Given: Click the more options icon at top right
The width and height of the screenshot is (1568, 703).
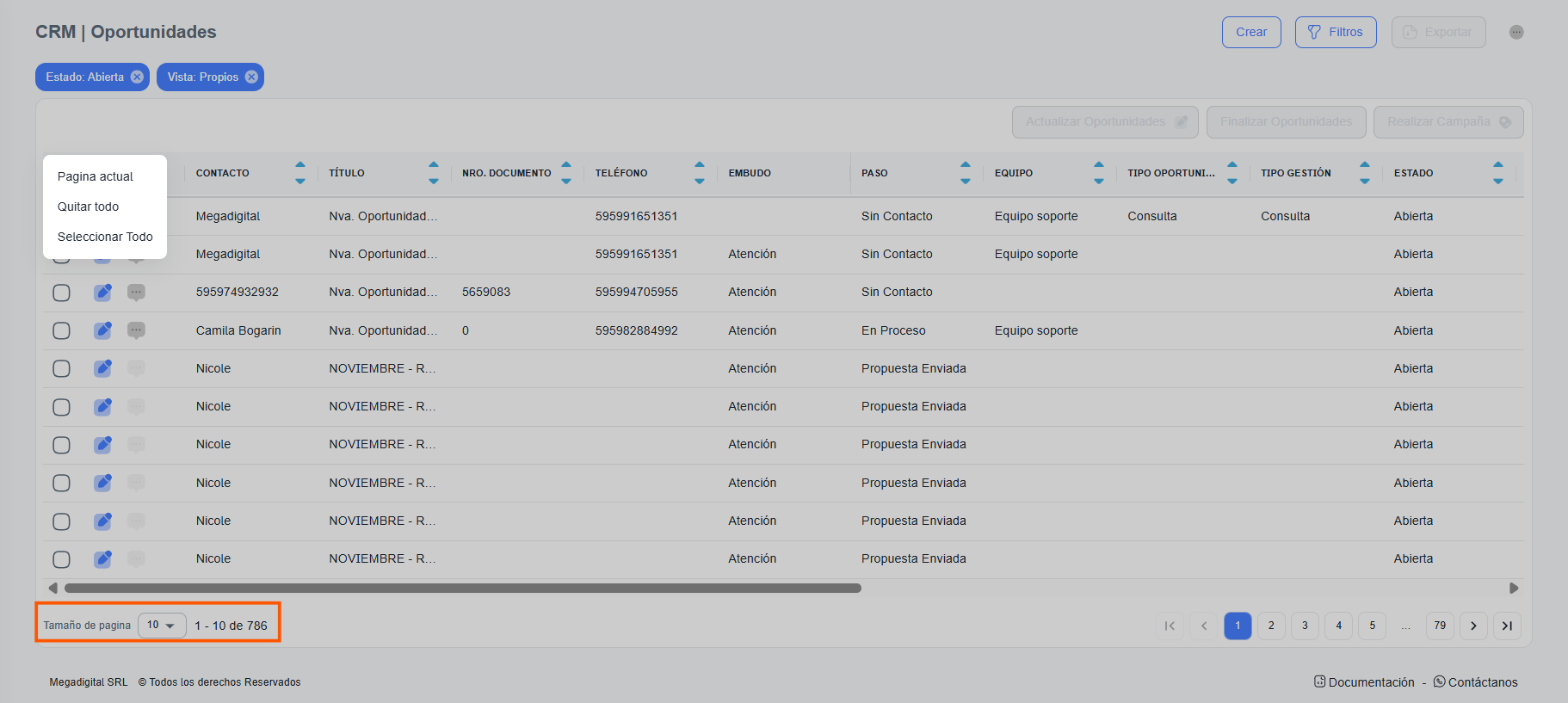Looking at the screenshot, I should pyautogui.click(x=1516, y=32).
